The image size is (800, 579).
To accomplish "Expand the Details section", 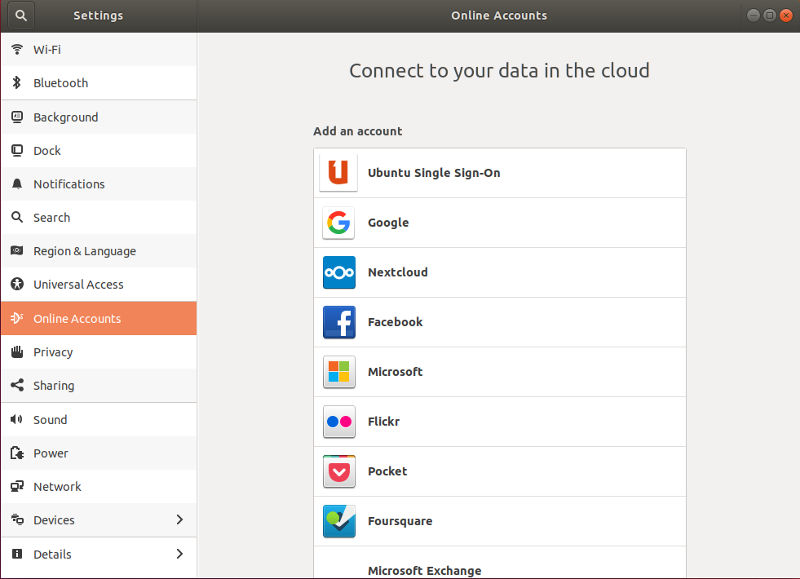I will tap(100, 554).
